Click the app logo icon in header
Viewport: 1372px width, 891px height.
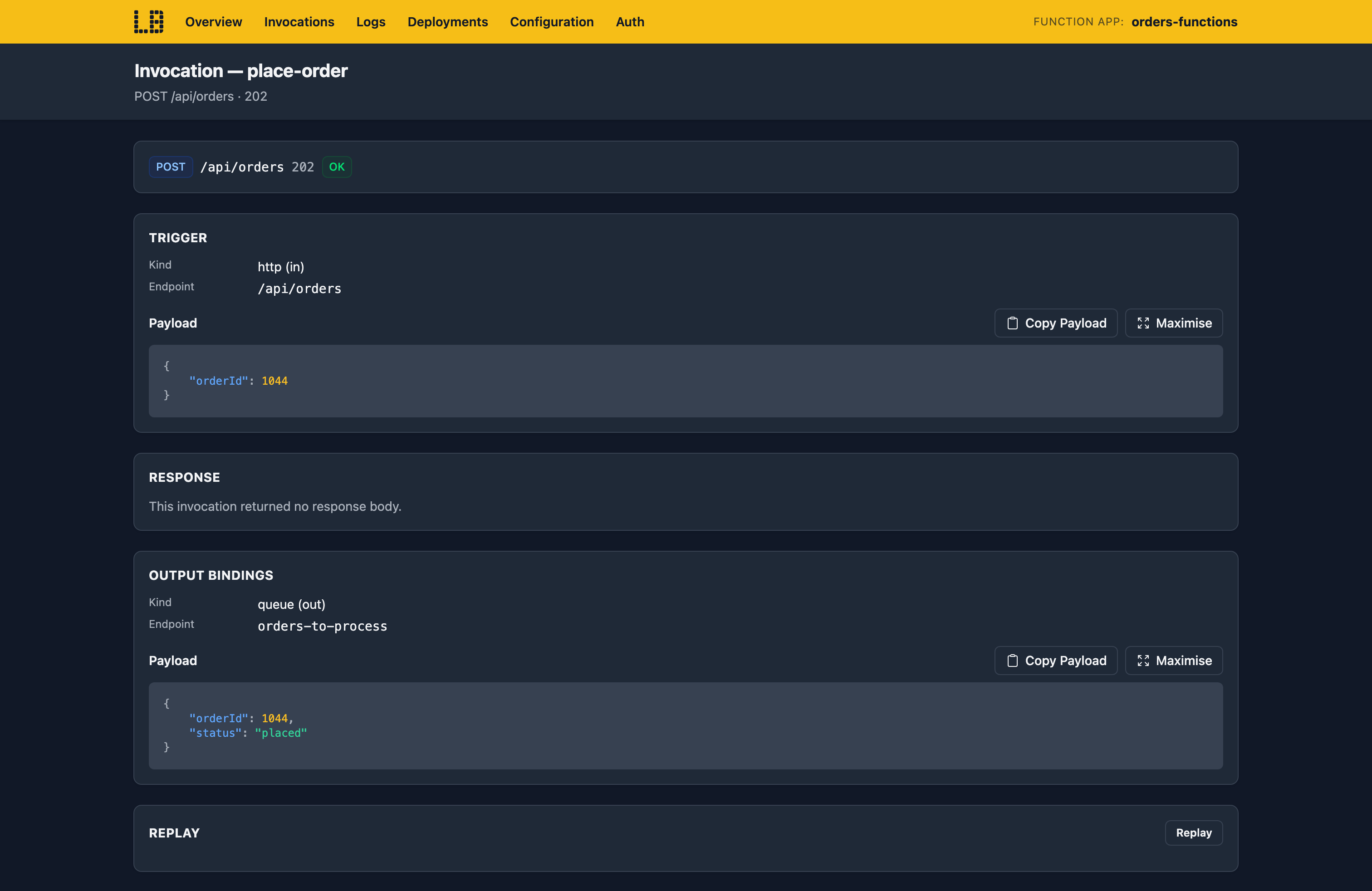point(149,22)
